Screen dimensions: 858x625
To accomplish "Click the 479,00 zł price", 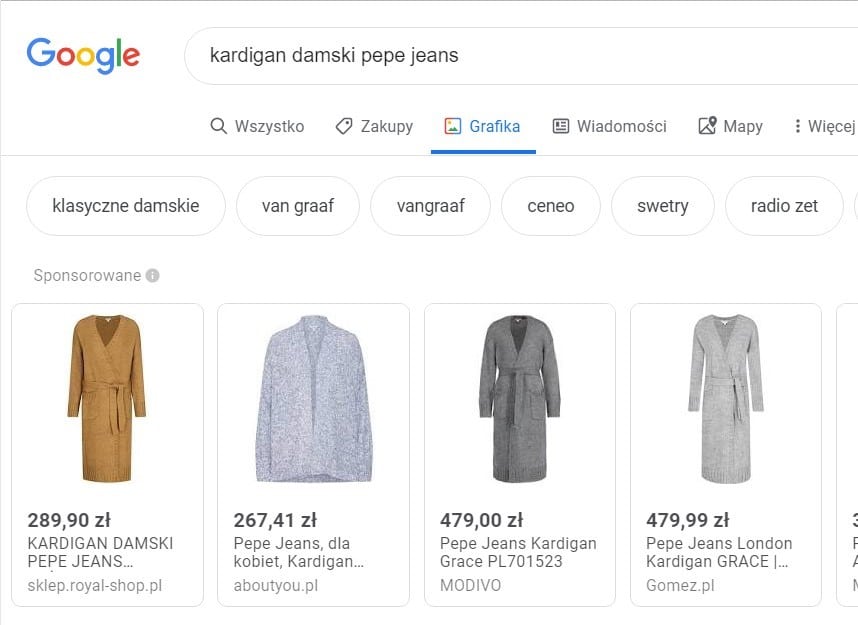I will tap(482, 520).
